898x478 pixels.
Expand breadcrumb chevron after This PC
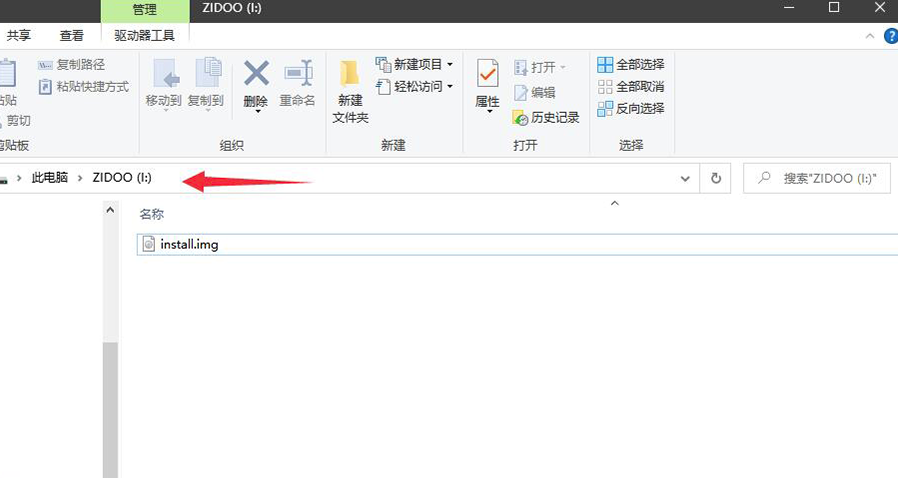click(80, 178)
